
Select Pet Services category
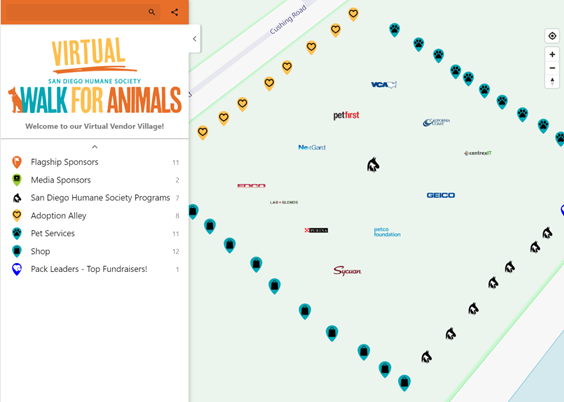[x=95, y=233]
